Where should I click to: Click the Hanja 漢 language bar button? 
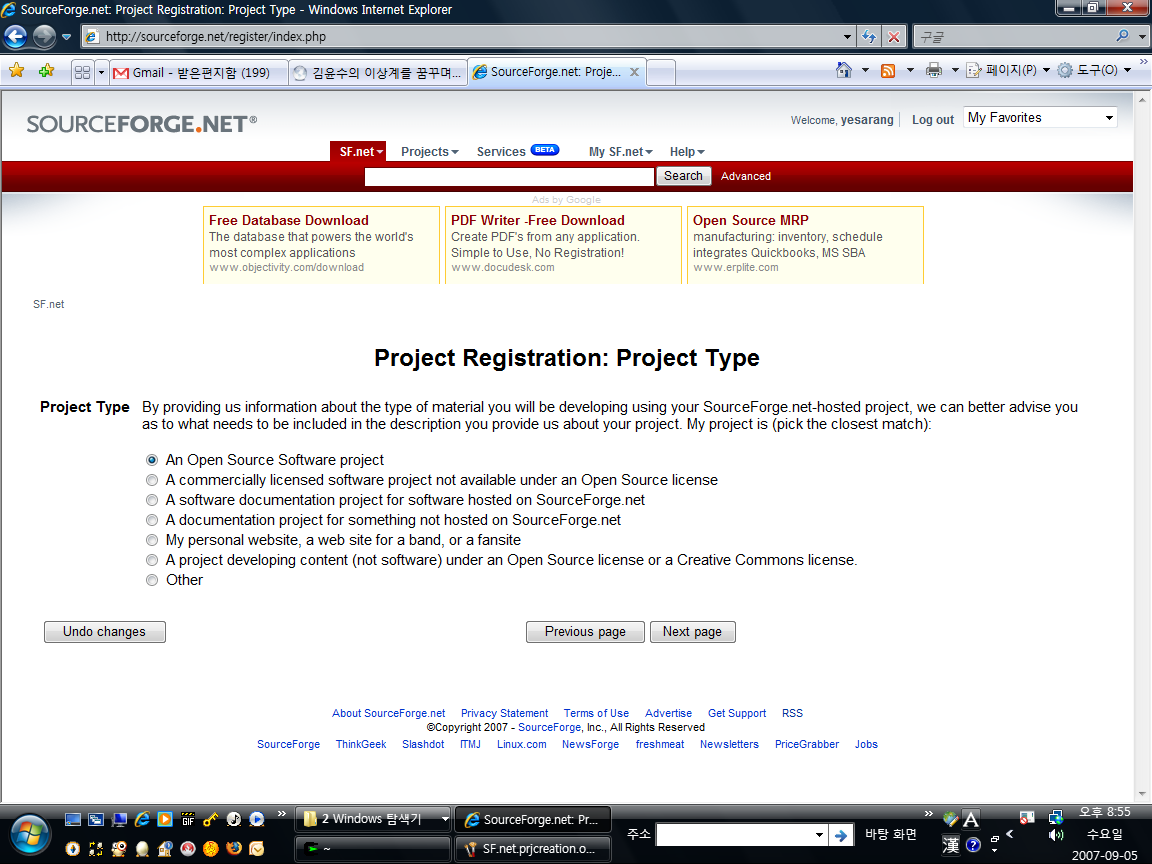(x=951, y=845)
